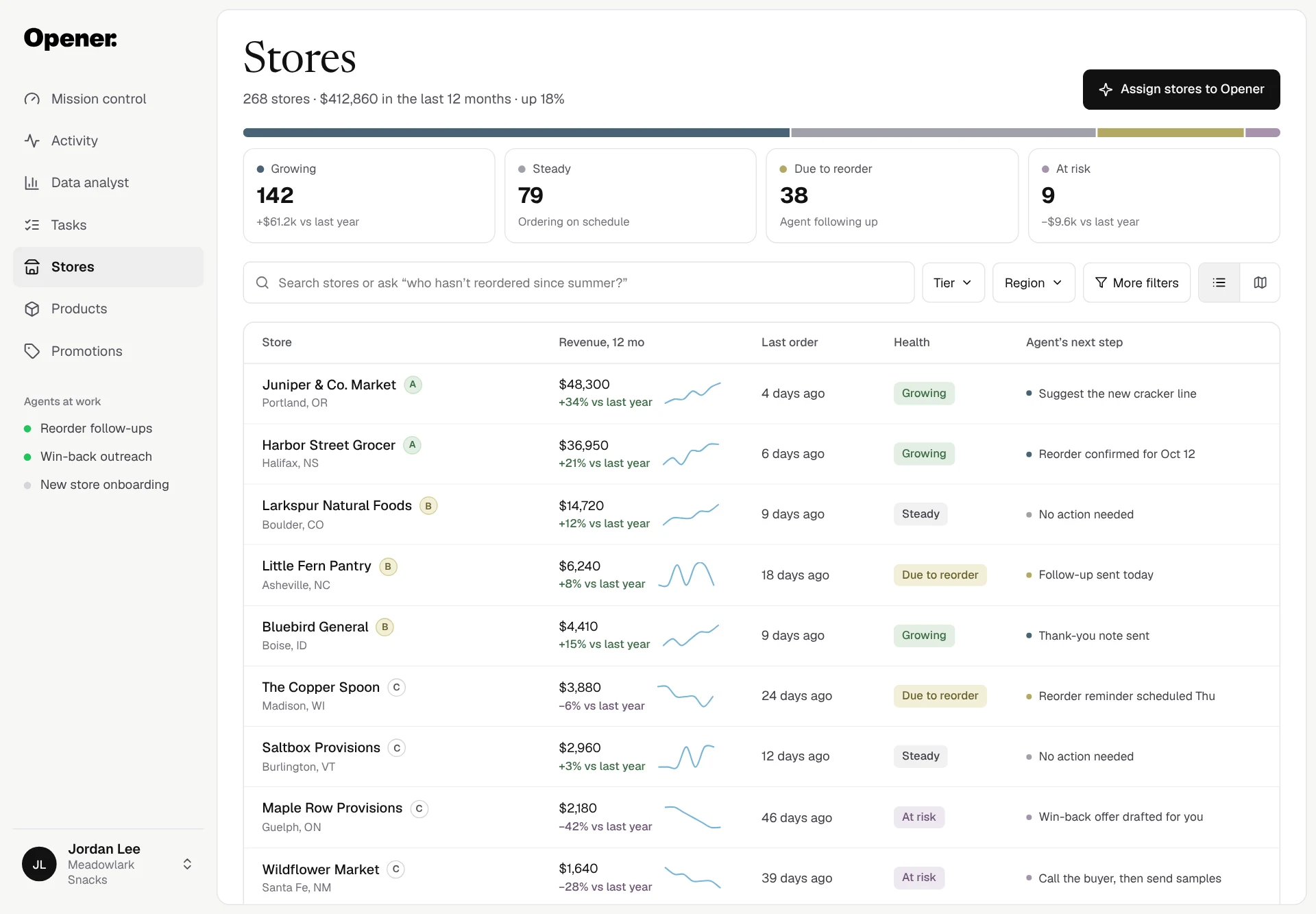Click the stores search field

pos(578,282)
